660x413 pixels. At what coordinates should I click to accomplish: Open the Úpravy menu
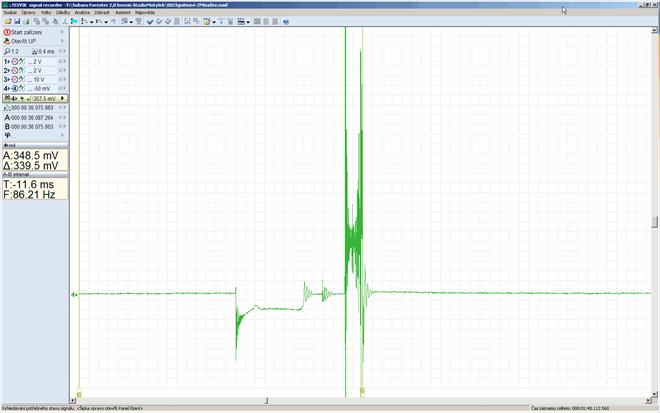[29, 13]
